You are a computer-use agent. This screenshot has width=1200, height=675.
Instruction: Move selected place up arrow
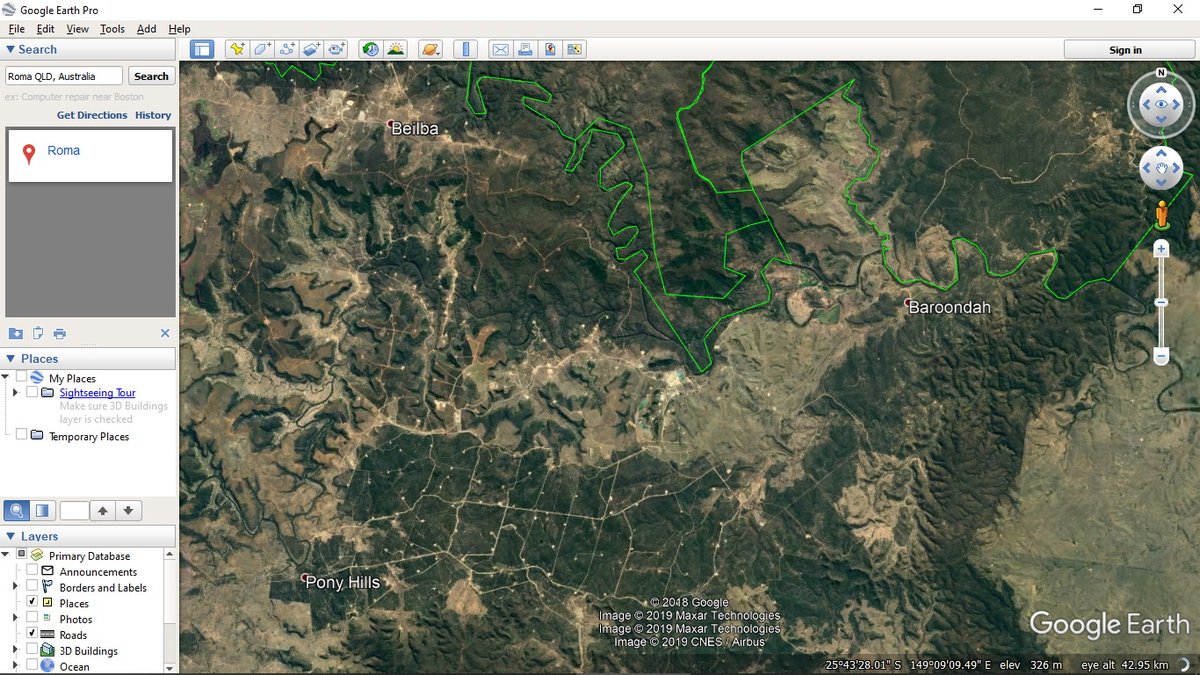click(x=102, y=511)
